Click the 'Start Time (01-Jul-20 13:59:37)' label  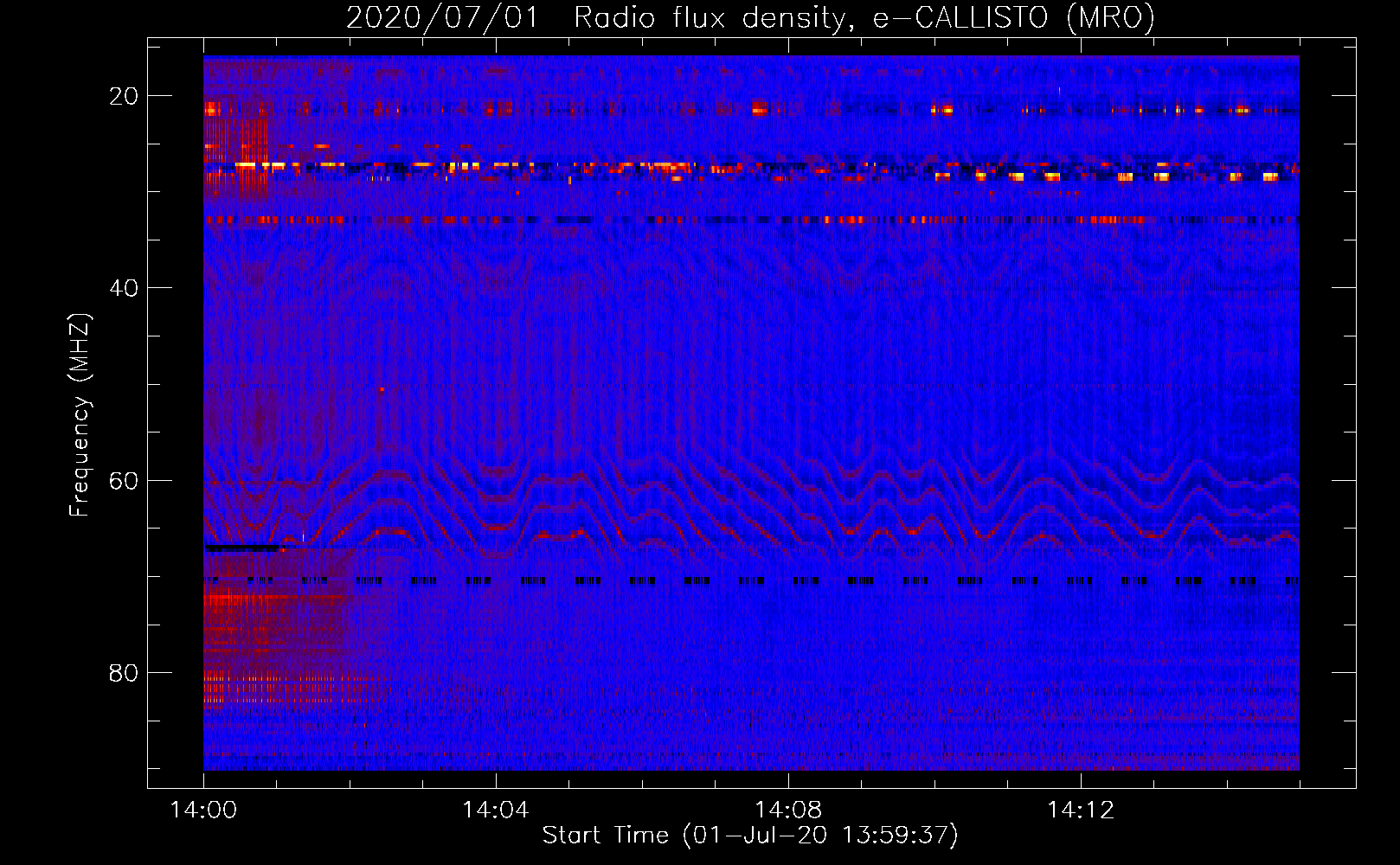tap(750, 835)
